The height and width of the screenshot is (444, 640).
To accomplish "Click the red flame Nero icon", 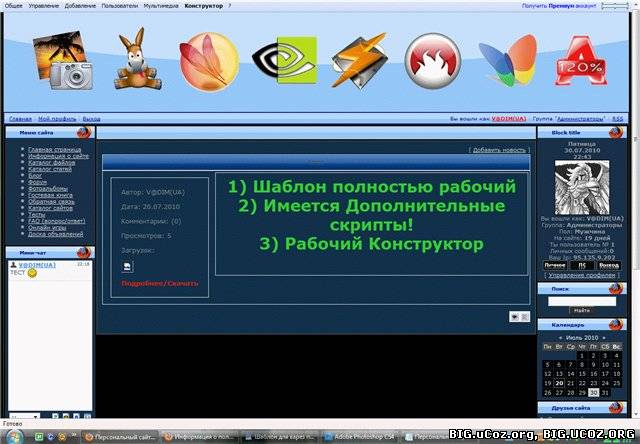I will 433,60.
